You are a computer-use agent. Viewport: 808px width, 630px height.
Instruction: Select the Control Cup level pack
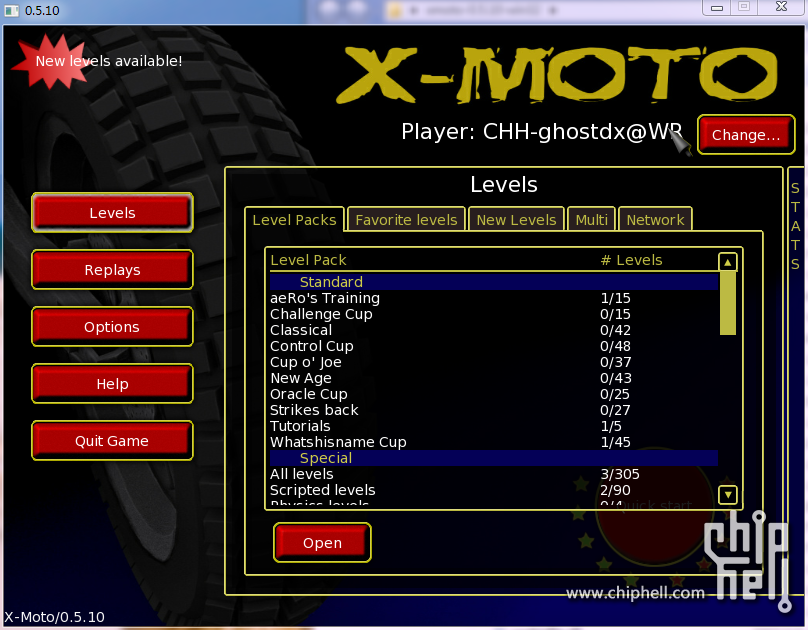click(494, 346)
